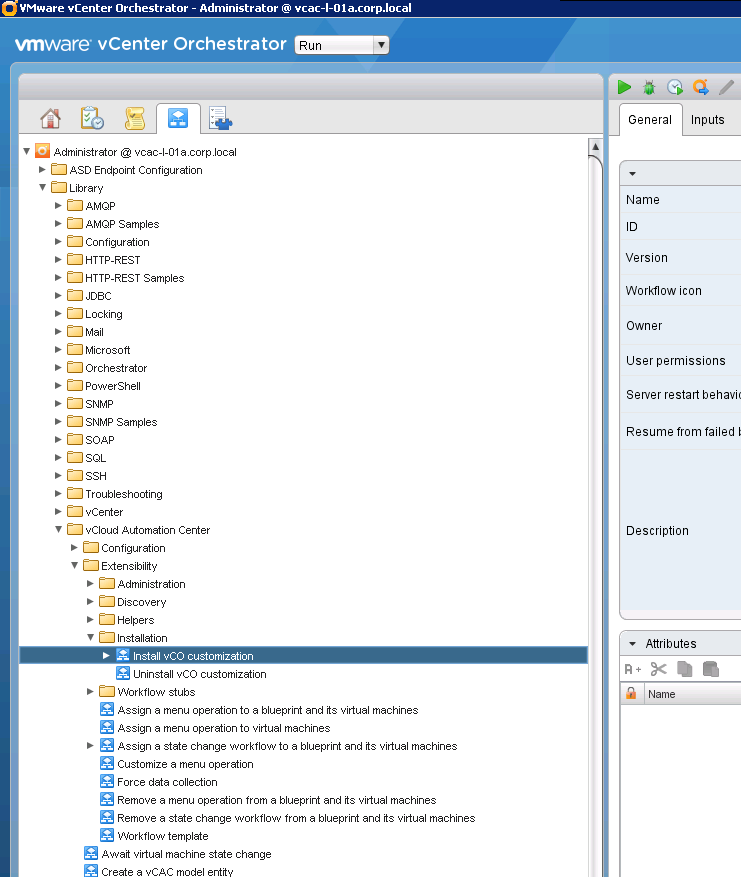Collapse the Installation folder
This screenshot has width=741, height=877.
pyautogui.click(x=91, y=637)
